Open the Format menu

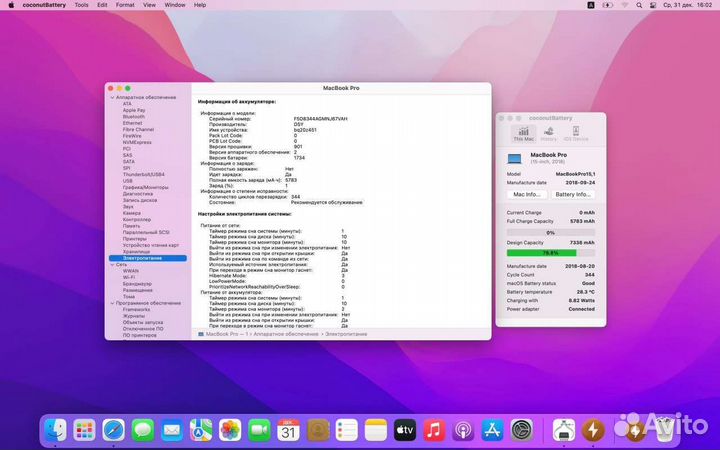[x=125, y=5]
